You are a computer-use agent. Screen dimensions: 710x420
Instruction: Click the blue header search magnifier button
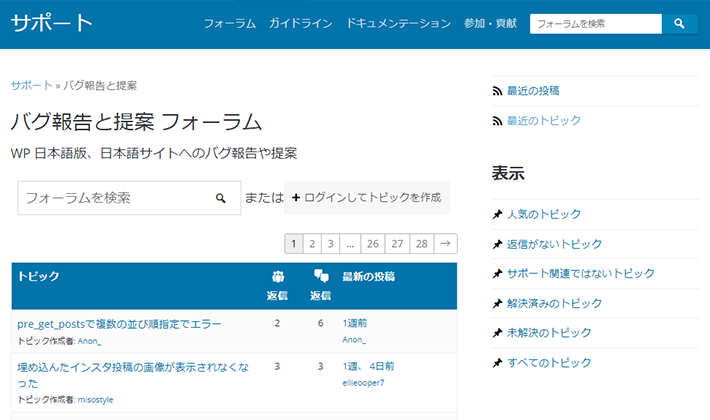[679, 24]
